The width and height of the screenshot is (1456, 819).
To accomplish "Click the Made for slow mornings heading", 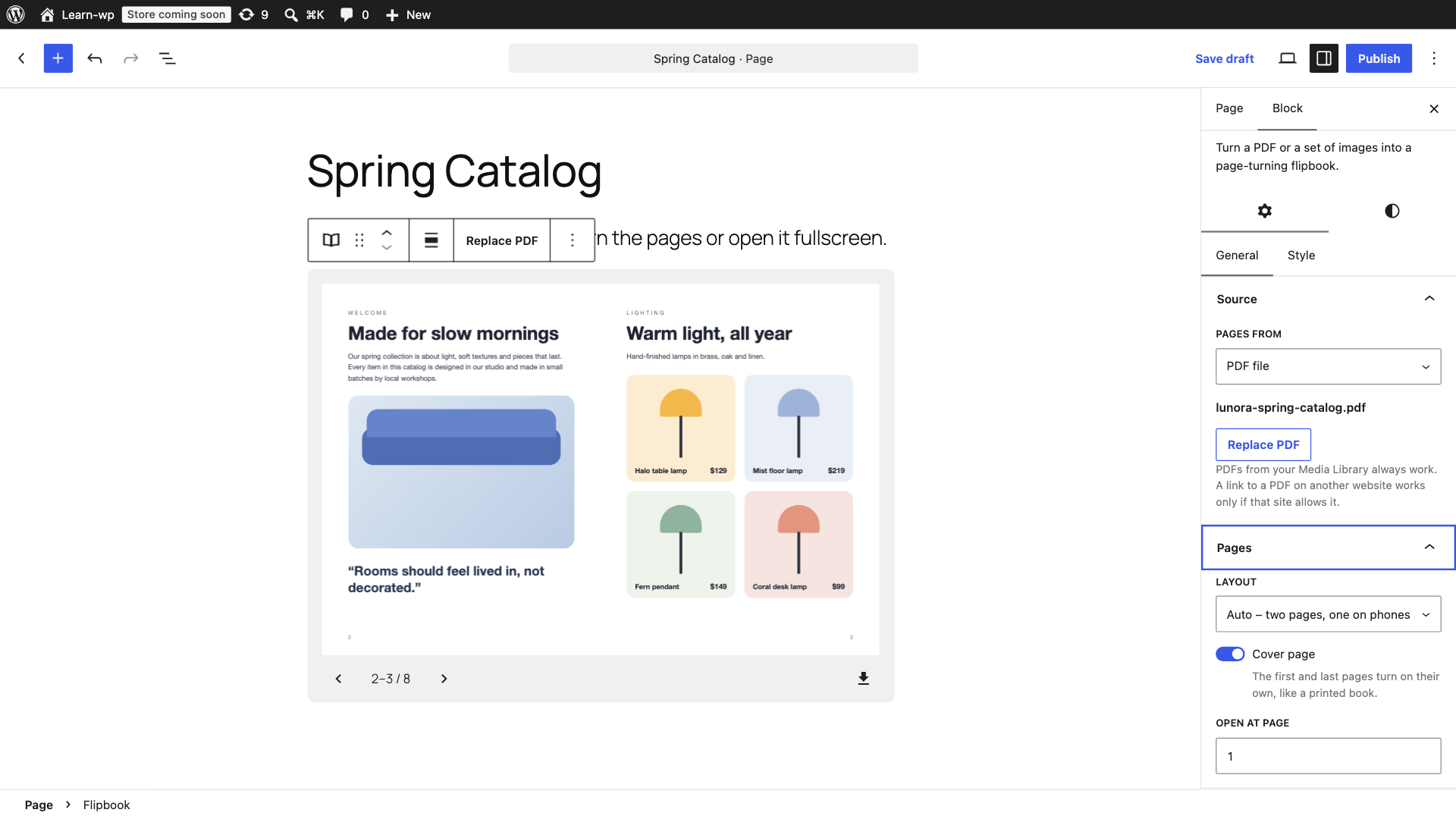I will (x=453, y=334).
